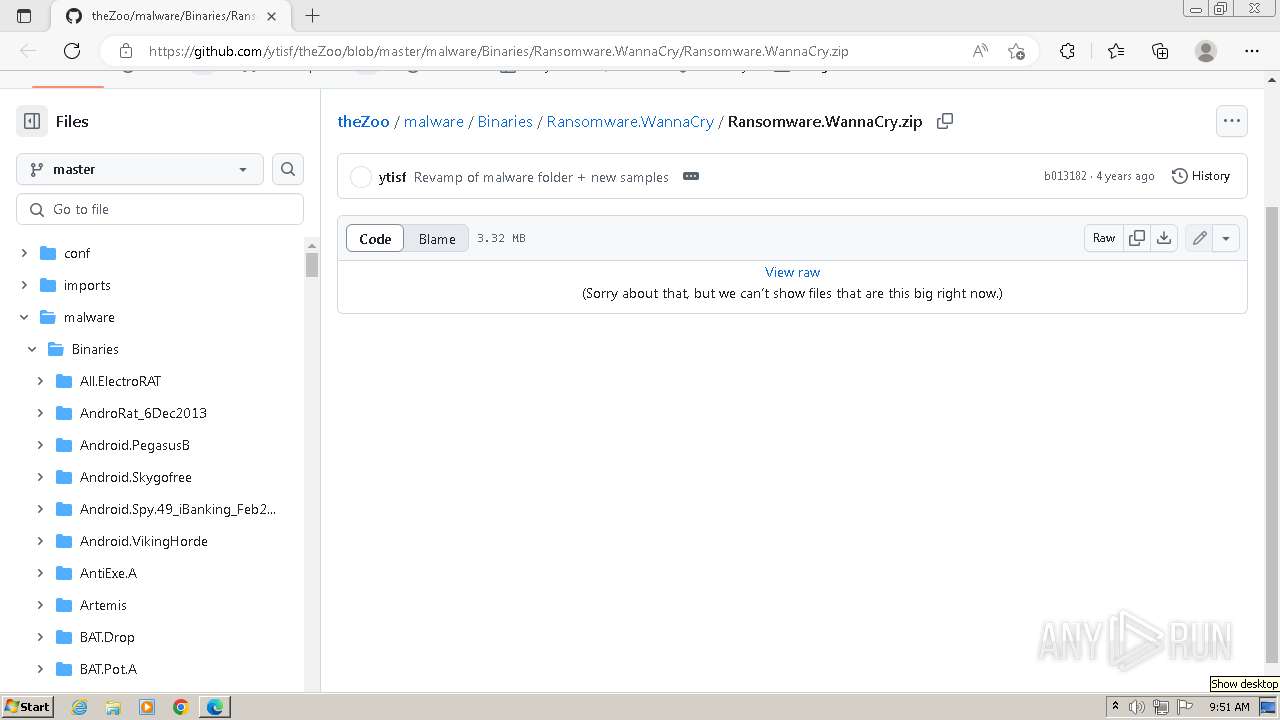Open the History link
This screenshot has width=1280, height=720.
(1200, 176)
